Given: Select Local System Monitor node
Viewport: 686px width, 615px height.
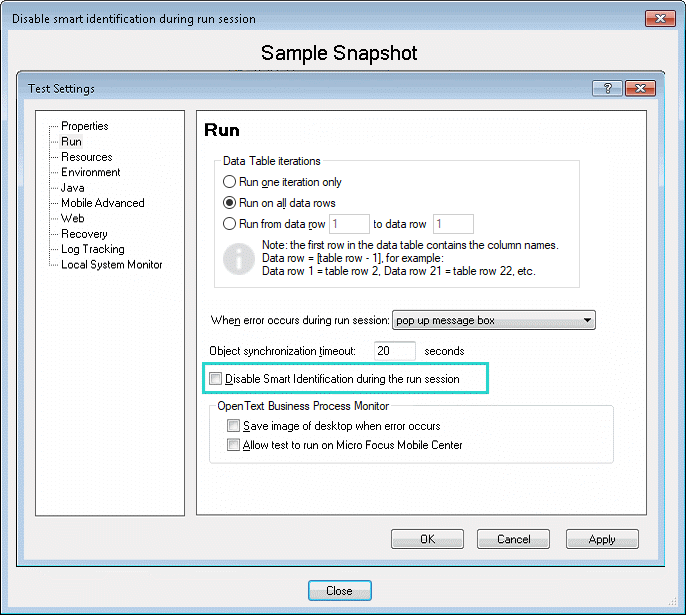Looking at the screenshot, I should pyautogui.click(x=111, y=265).
